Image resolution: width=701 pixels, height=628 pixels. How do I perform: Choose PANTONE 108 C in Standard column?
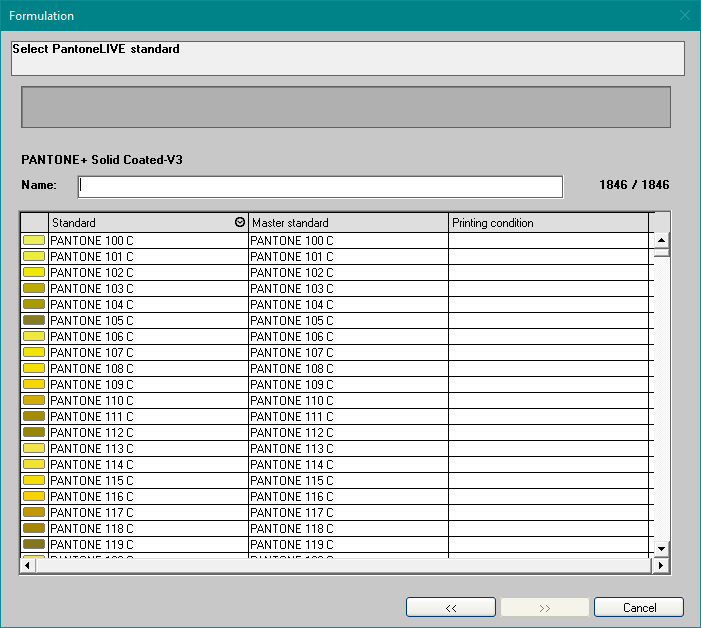pyautogui.click(x=148, y=369)
